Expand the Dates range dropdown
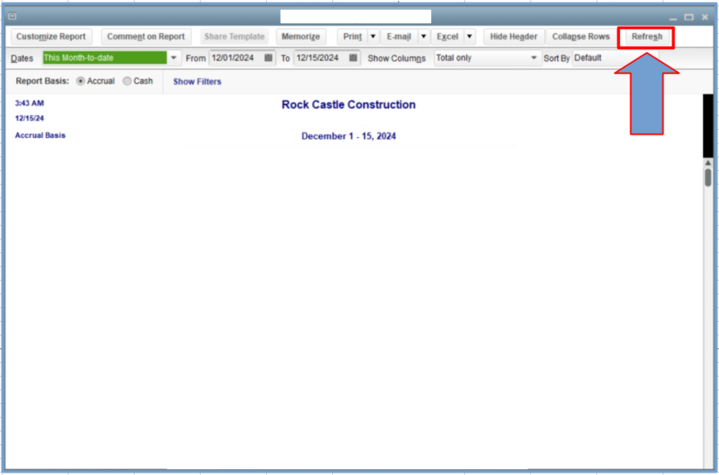 [173, 58]
